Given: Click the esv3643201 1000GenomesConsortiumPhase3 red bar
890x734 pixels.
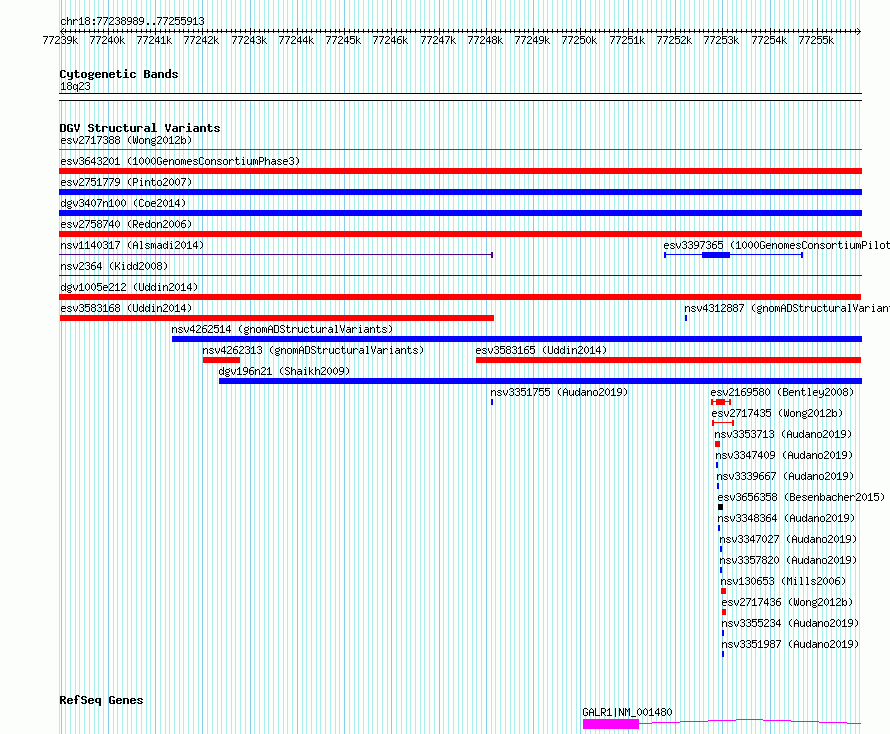Looking at the screenshot, I should coord(460,171).
